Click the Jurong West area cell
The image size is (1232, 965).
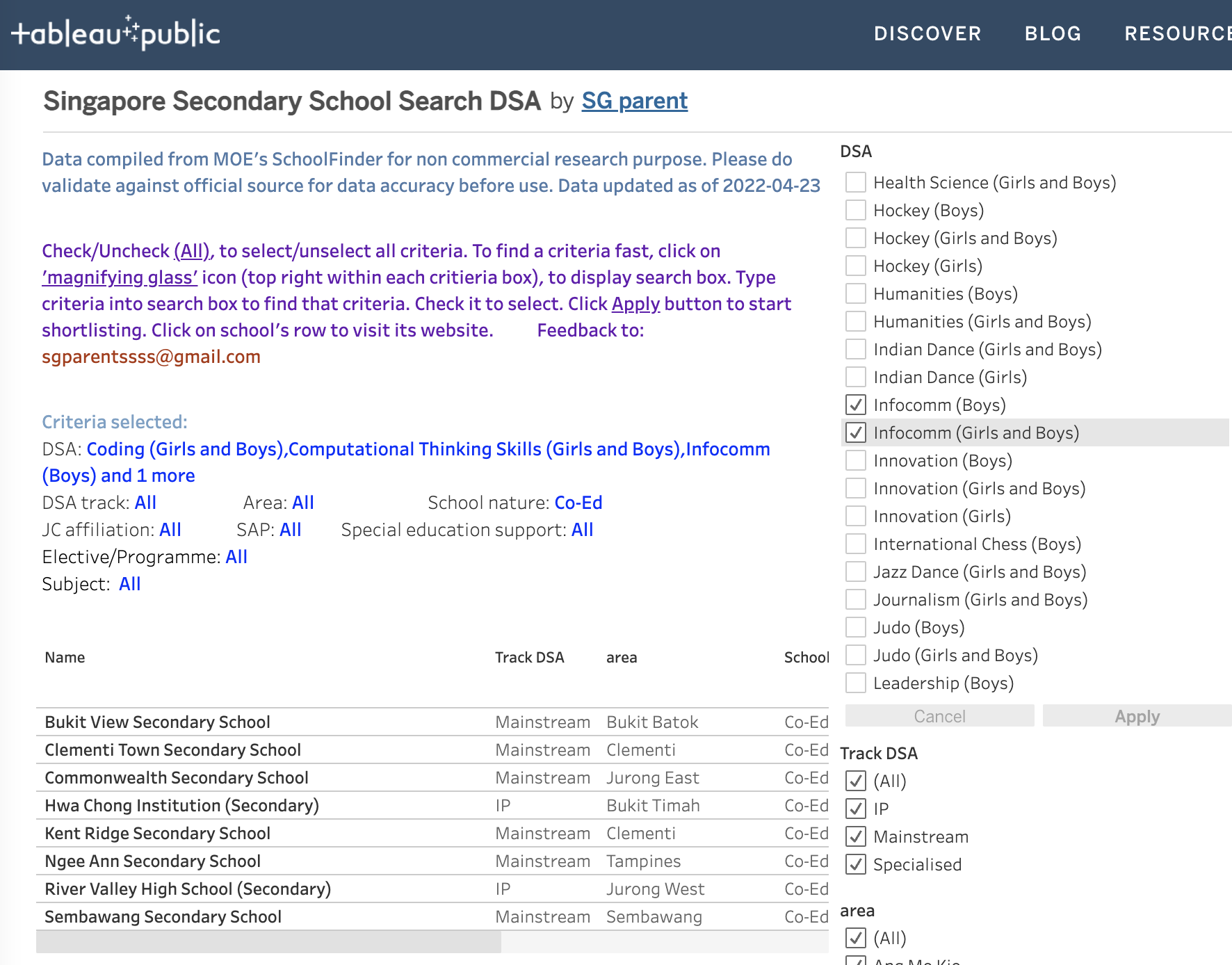[655, 889]
